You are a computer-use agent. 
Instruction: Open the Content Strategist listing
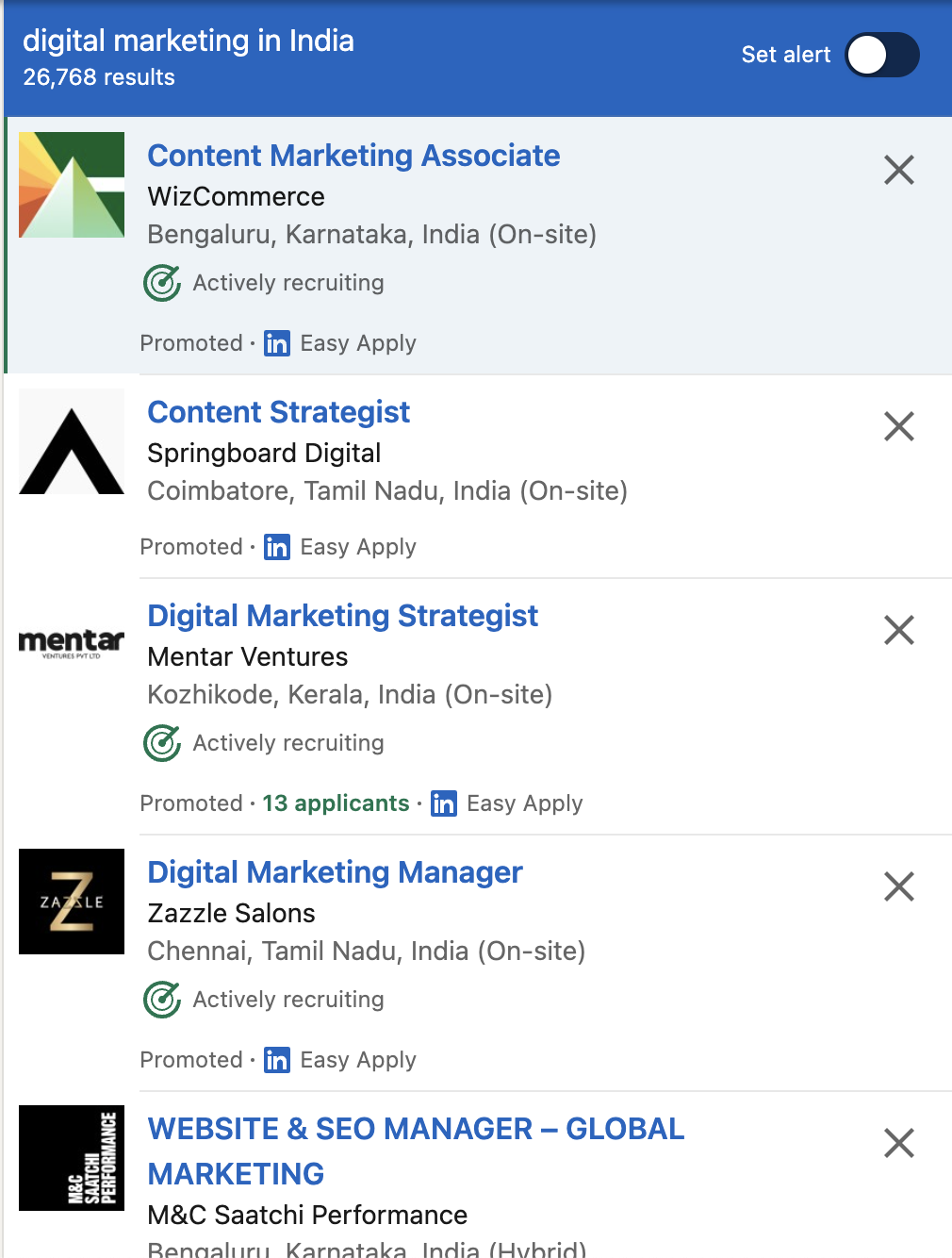[x=279, y=412]
